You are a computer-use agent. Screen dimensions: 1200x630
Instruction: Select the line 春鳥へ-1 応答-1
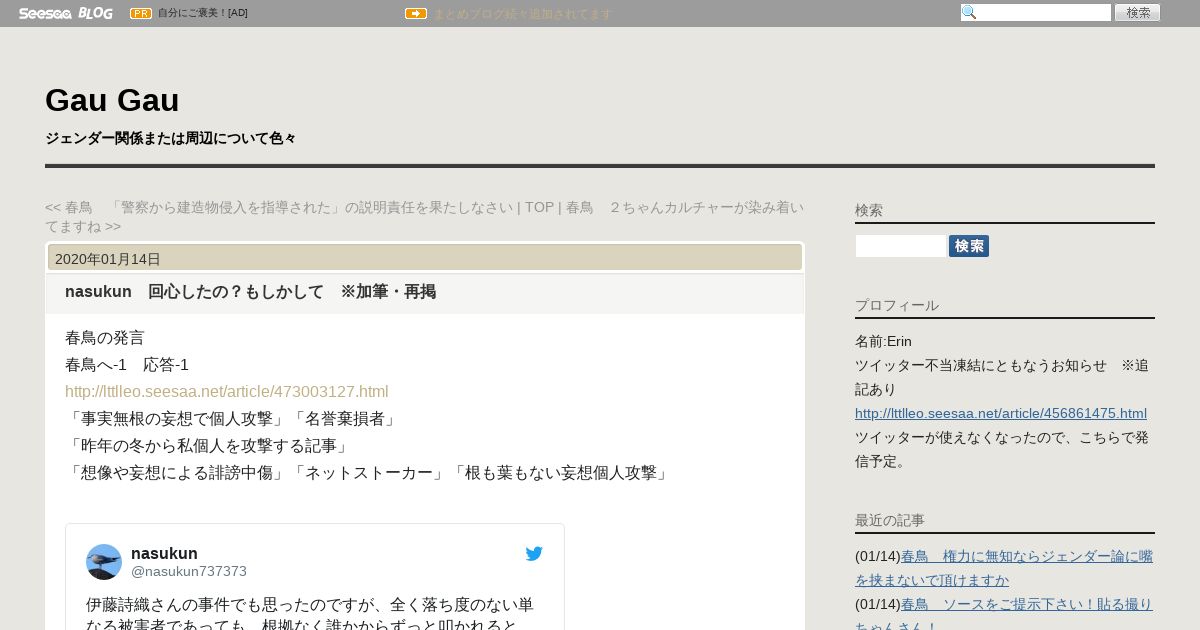click(127, 364)
